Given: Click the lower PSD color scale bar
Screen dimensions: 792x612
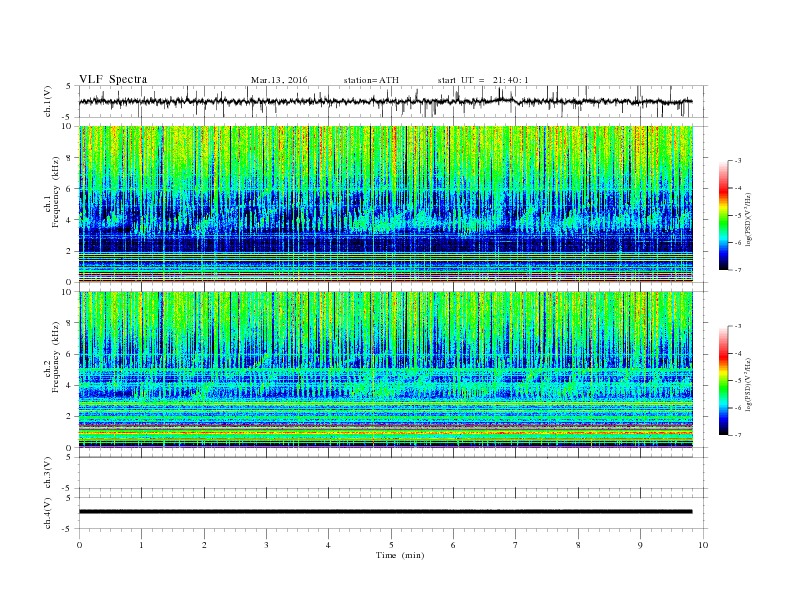Looking at the screenshot, I should tap(724, 381).
